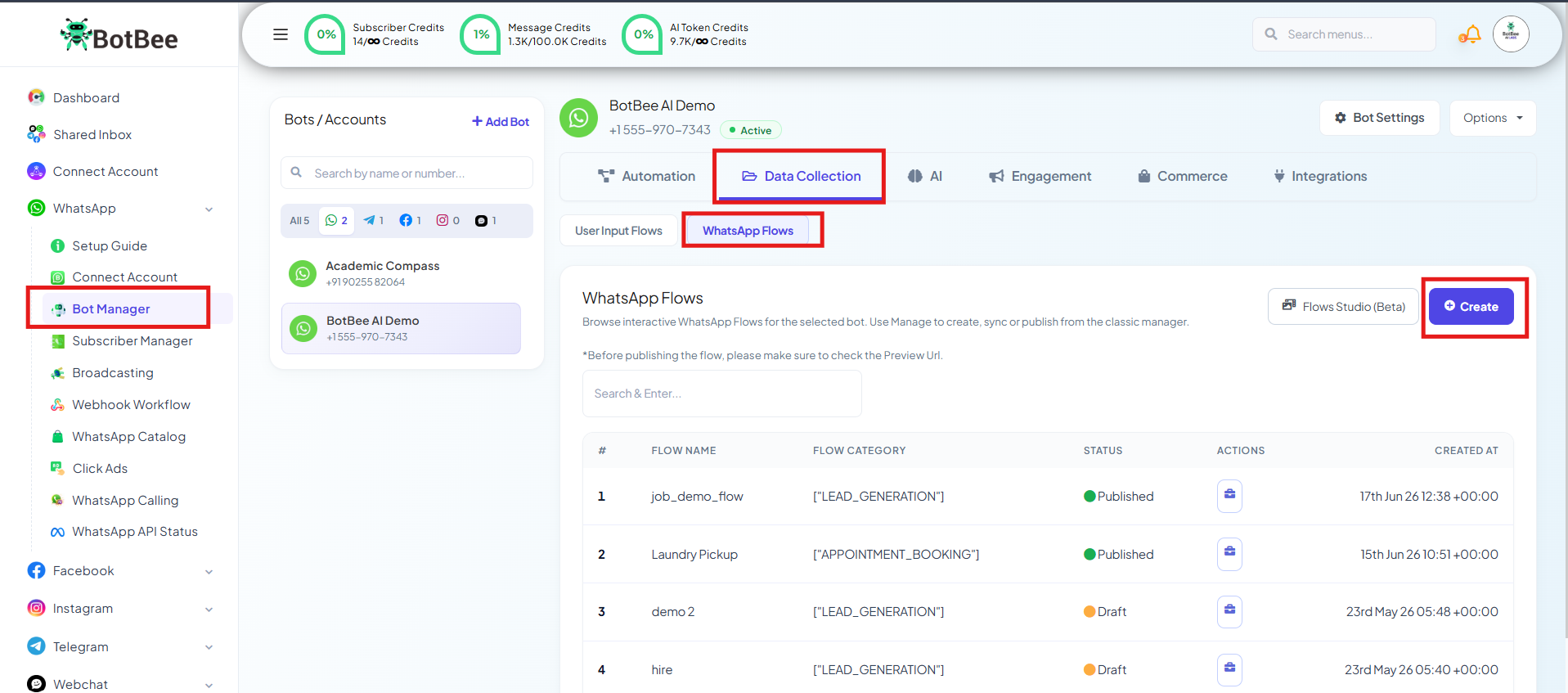Focus the Search menus field
The height and width of the screenshot is (693, 1568).
click(x=1344, y=34)
